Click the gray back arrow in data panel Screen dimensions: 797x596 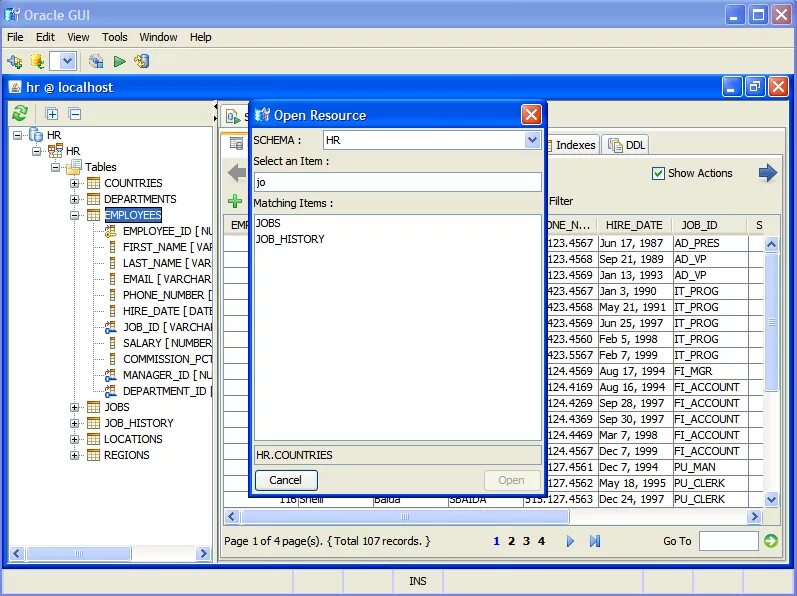tap(237, 173)
